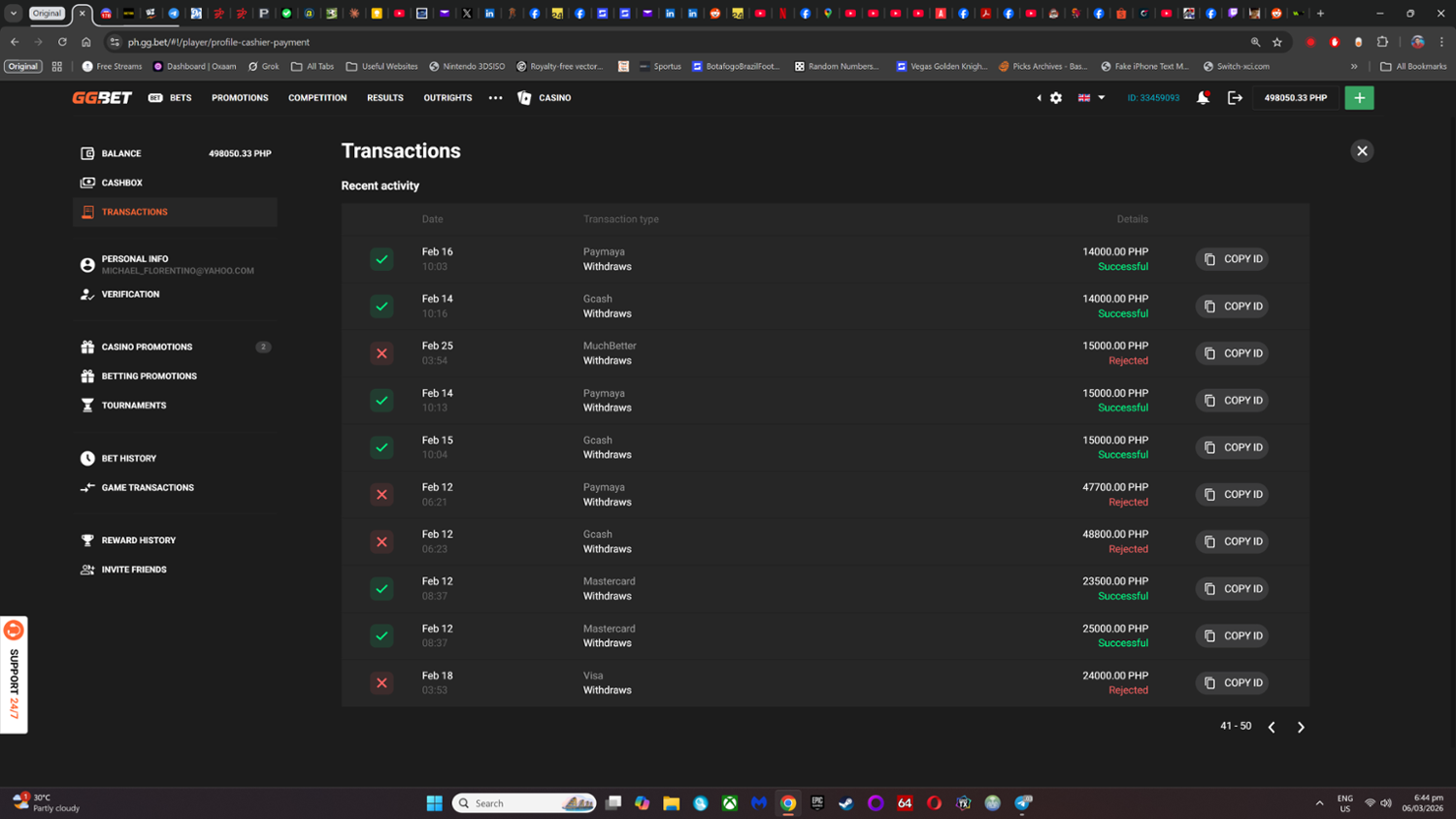Open Bet History in the sidebar
The height and width of the screenshot is (819, 1456).
pos(128,458)
